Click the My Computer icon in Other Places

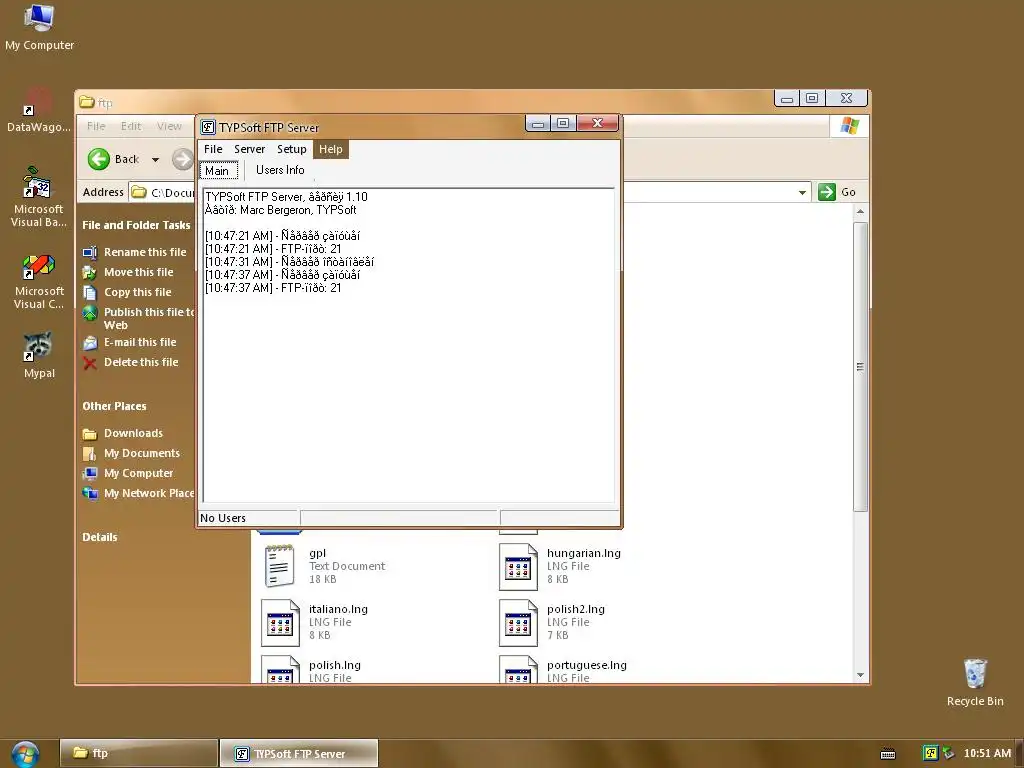(x=90, y=473)
